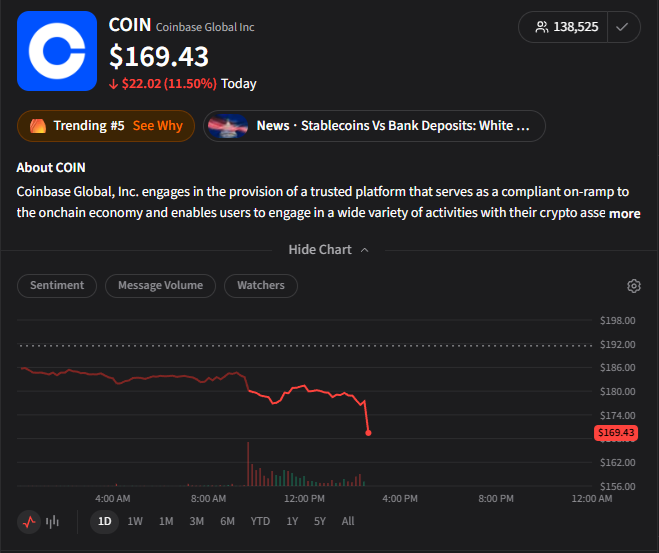Toggle the Sentiment chart overlay
Screen dimensions: 659x553
tap(57, 286)
